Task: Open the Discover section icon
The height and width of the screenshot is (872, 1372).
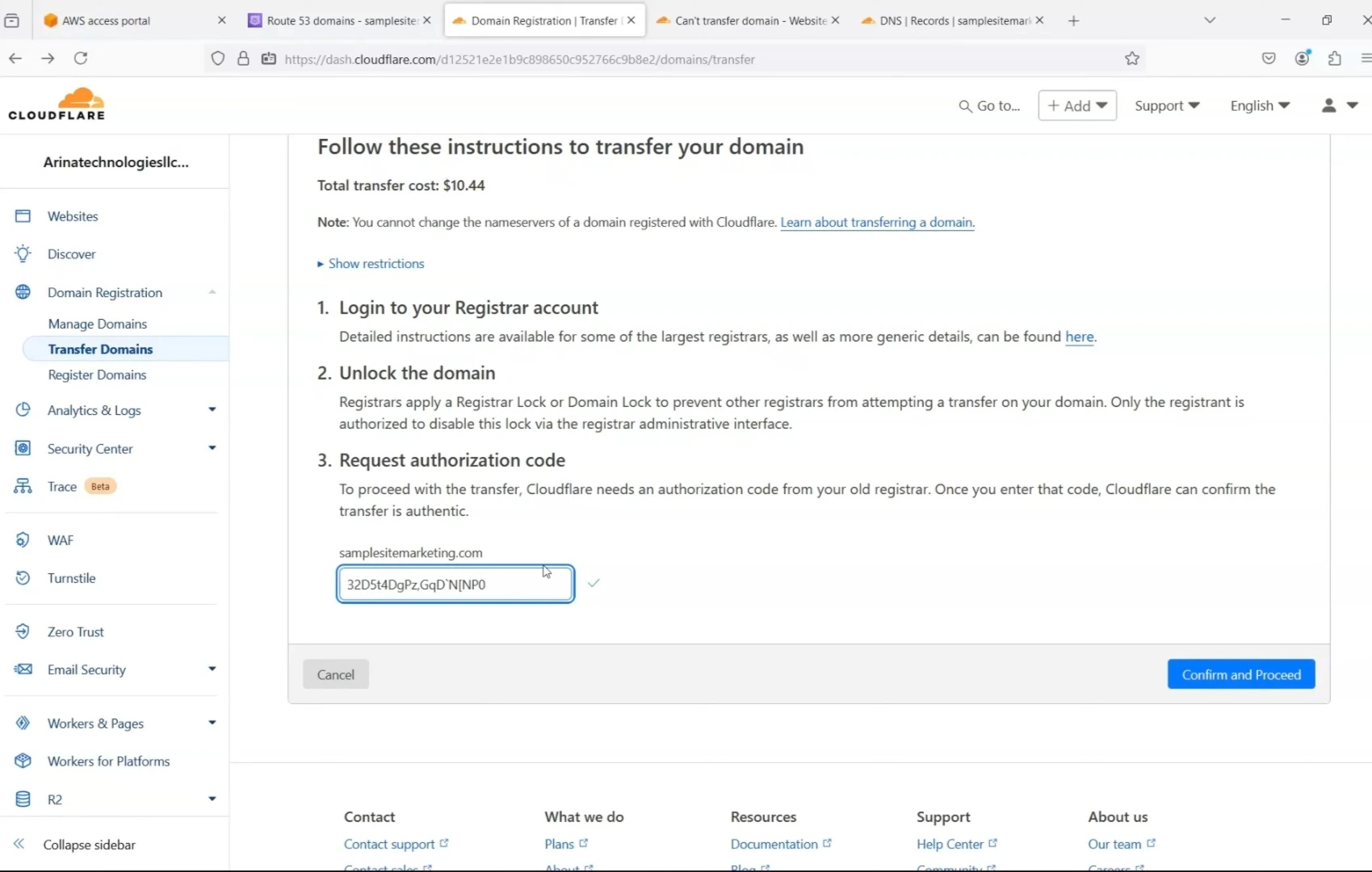Action: pos(23,254)
